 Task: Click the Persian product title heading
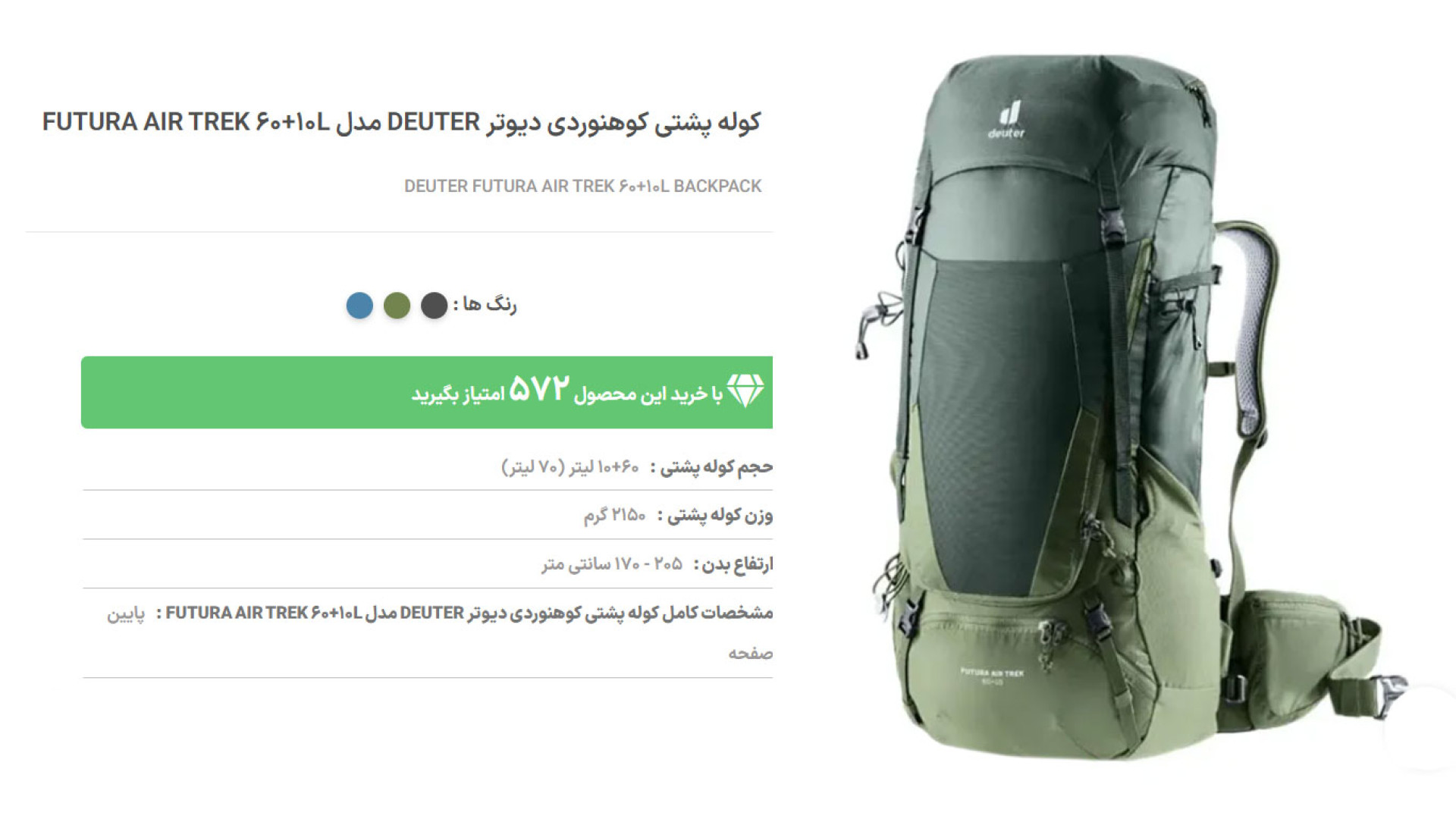coord(401,123)
